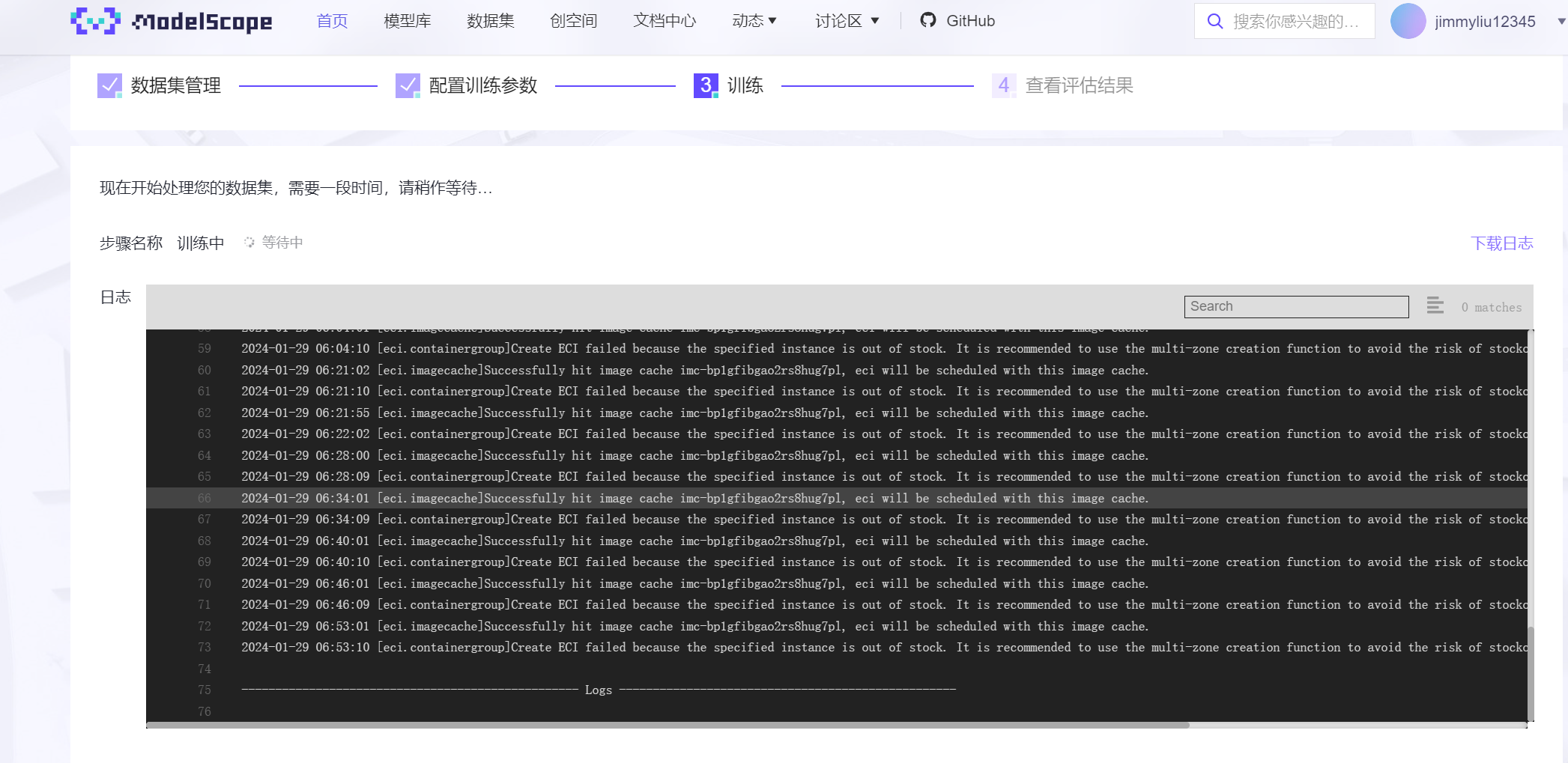Select the highlighted log line 66
Image resolution: width=1568 pixels, height=763 pixels.
[x=674, y=498]
